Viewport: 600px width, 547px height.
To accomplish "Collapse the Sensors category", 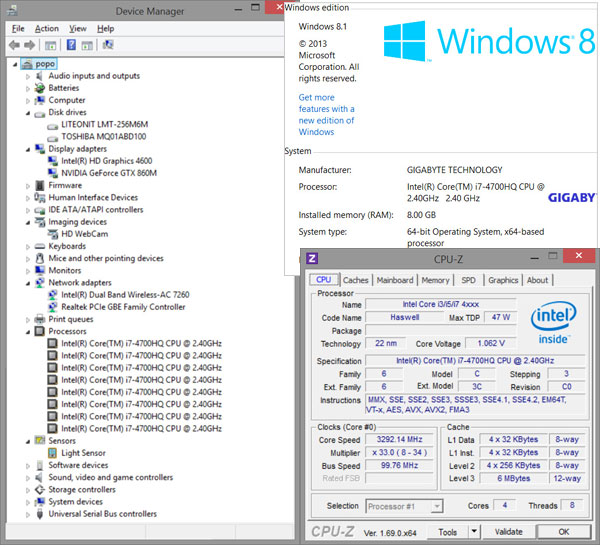I will coord(28,441).
